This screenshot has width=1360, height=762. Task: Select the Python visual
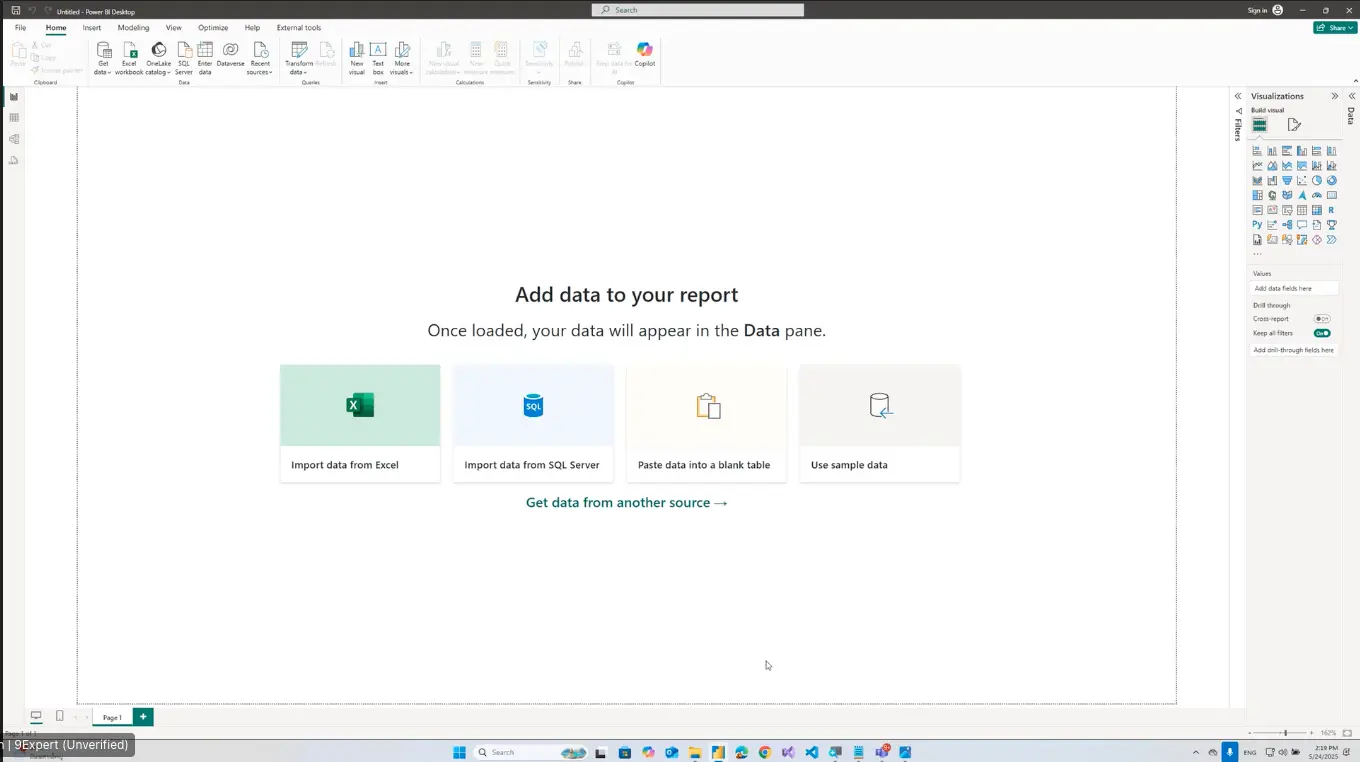pos(1257,225)
